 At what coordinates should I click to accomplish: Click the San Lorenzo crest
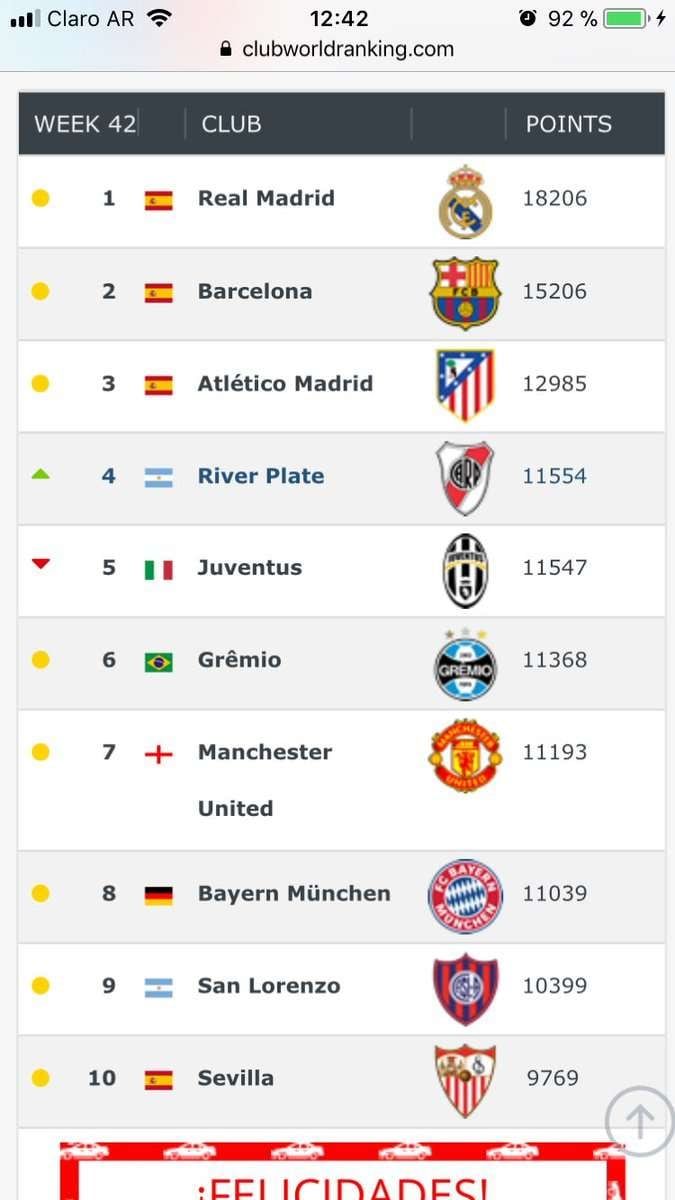pyautogui.click(x=465, y=988)
